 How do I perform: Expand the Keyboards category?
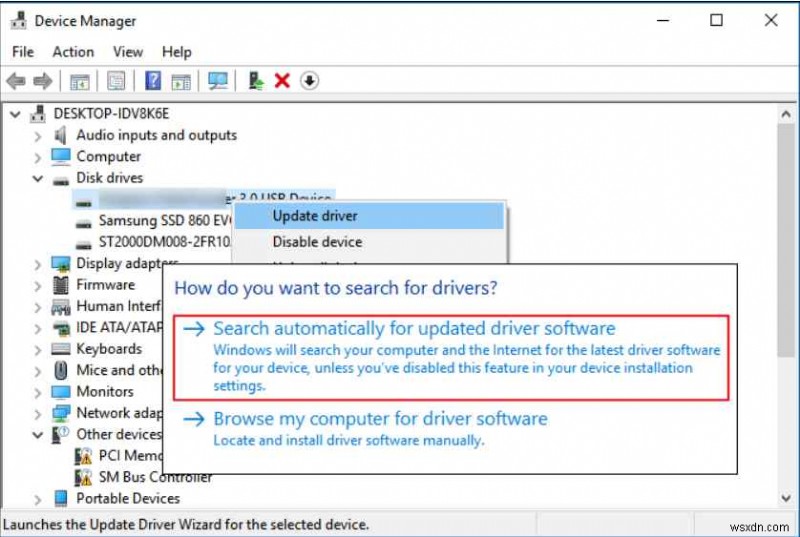tap(38, 350)
